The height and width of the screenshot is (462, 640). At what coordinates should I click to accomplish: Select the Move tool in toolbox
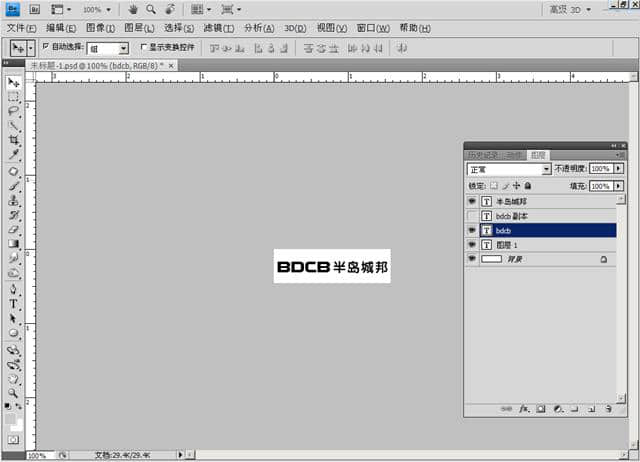[14, 83]
